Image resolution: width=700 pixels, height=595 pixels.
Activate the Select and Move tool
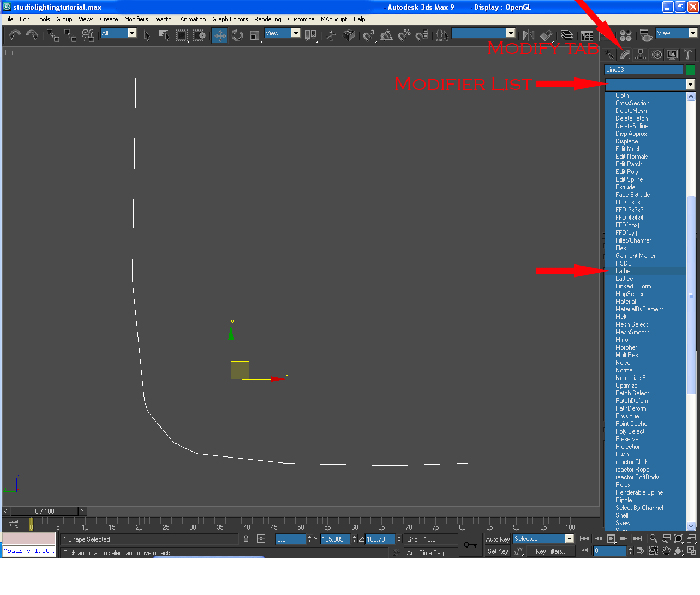pos(219,35)
